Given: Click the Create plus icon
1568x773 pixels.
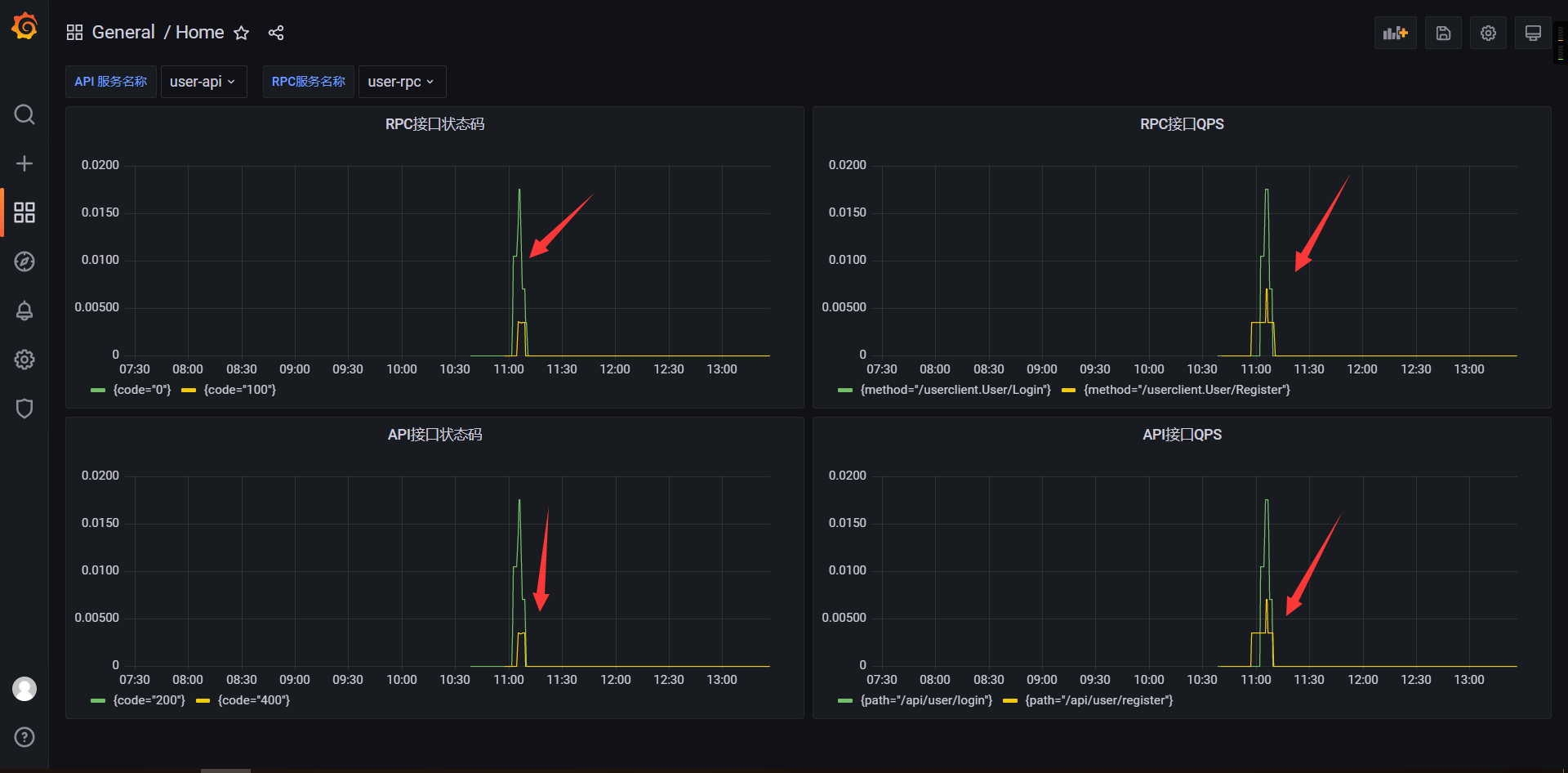Looking at the screenshot, I should tap(24, 163).
